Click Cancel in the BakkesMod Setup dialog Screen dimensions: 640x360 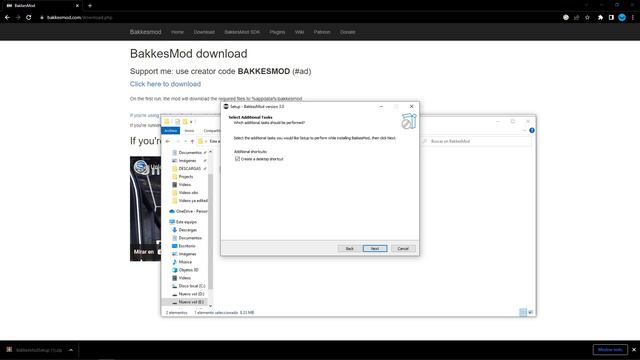point(403,248)
